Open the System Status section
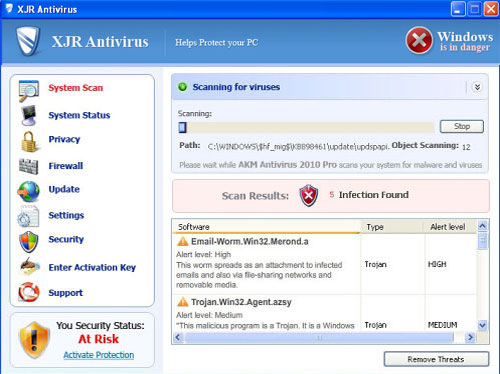500x374 pixels. (x=79, y=115)
